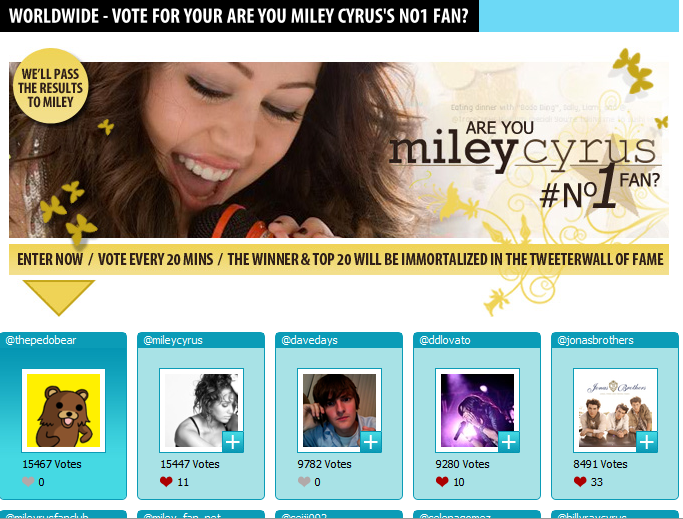Click the Pedobear avatar thumbnail
The height and width of the screenshot is (519, 683).
pos(64,410)
